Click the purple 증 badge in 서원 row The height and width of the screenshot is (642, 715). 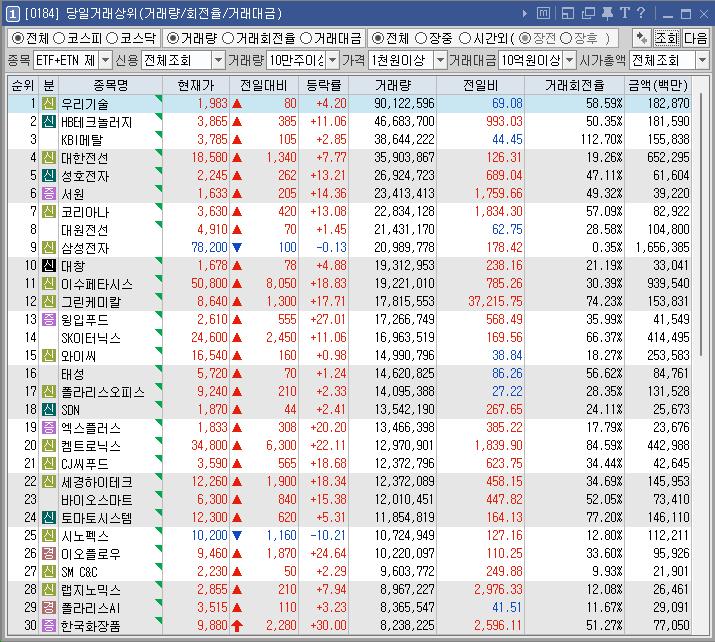click(x=49, y=193)
